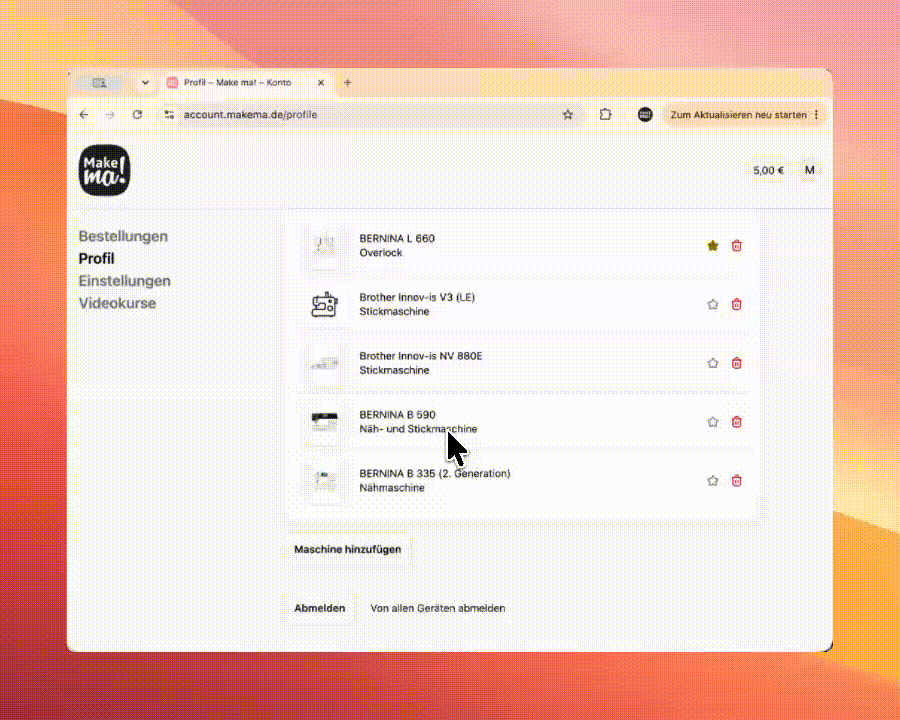Open Bestellungen in the sidebar
Viewport: 900px width, 720px height.
tap(123, 236)
